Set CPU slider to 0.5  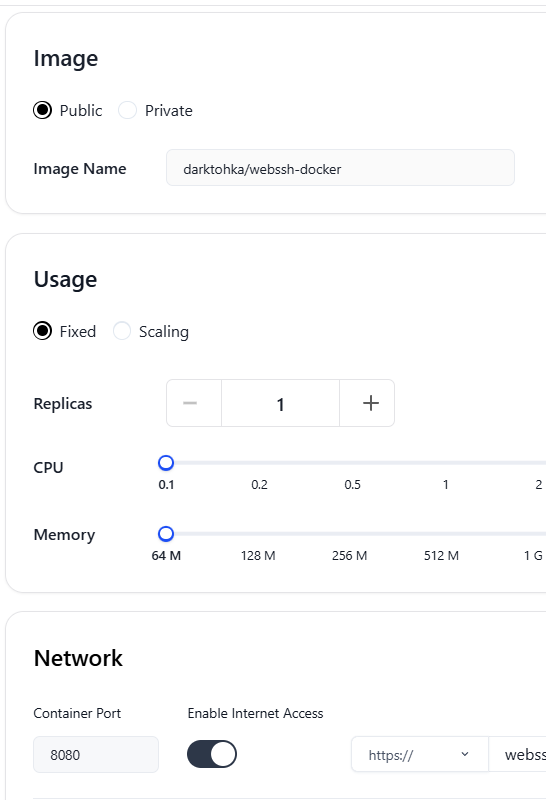click(352, 463)
